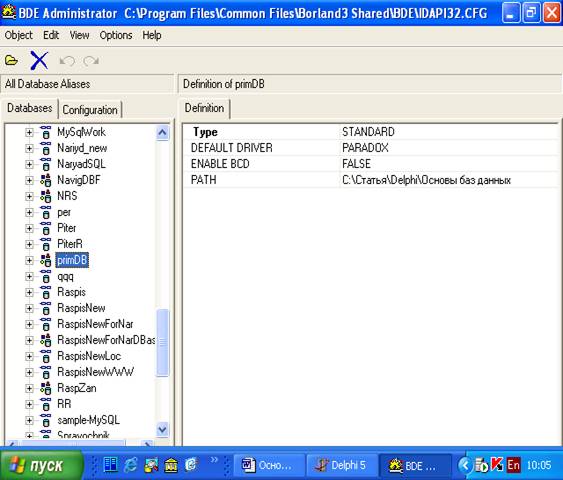Open the Options menu
This screenshot has height=480, width=563.
click(116, 35)
